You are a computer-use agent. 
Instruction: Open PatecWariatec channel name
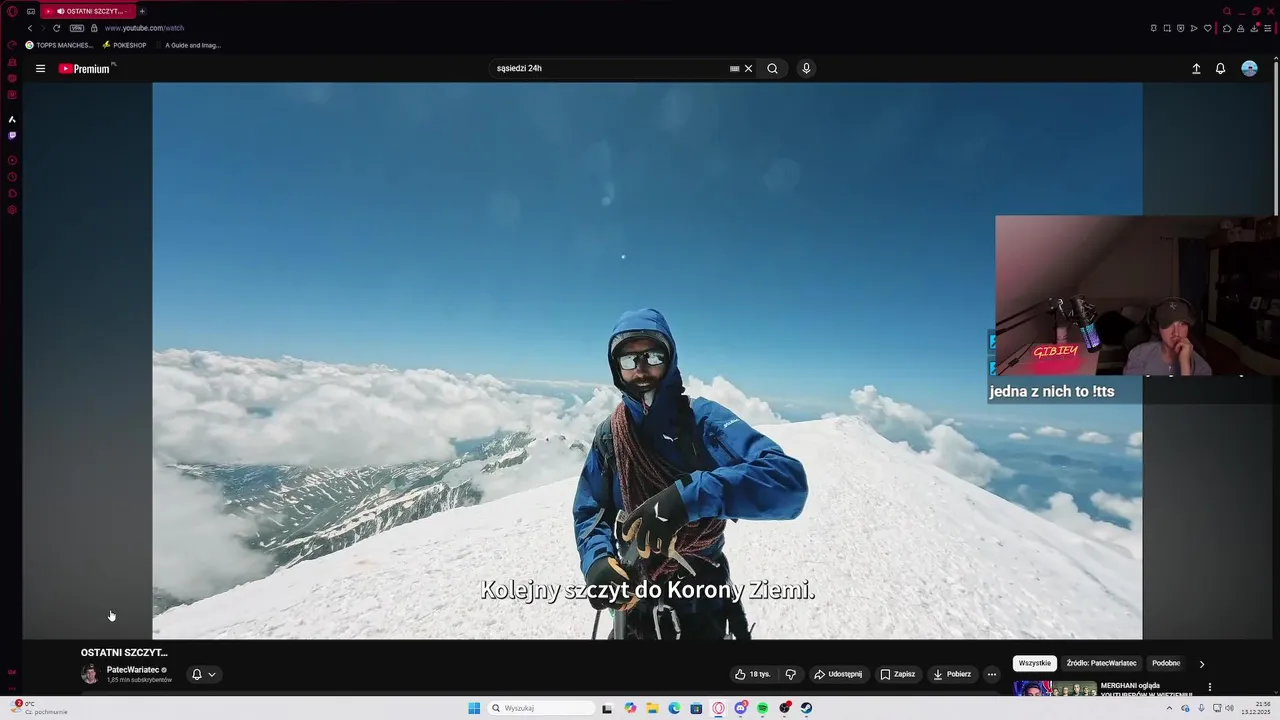pos(133,670)
